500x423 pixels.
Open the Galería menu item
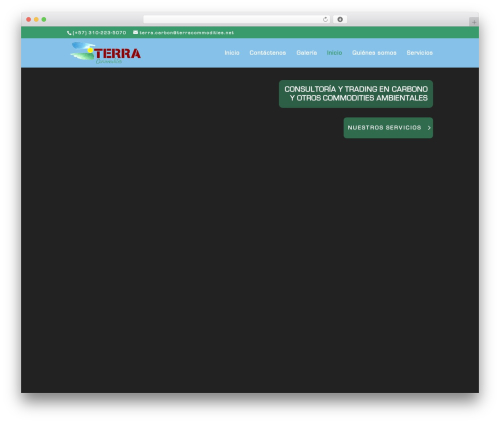[x=307, y=53]
